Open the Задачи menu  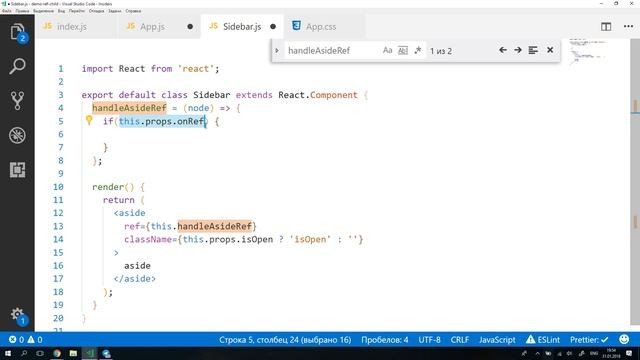(115, 11)
